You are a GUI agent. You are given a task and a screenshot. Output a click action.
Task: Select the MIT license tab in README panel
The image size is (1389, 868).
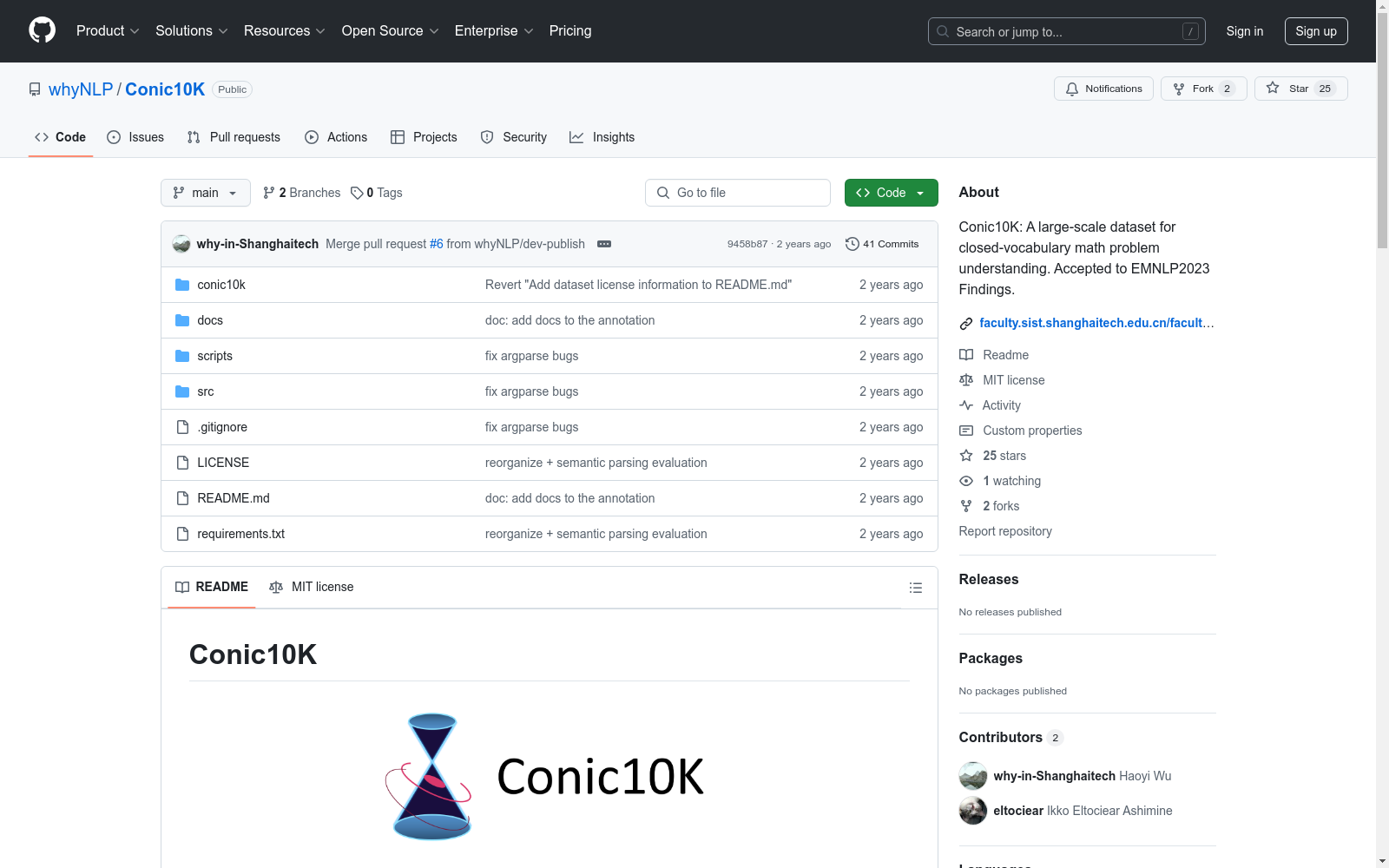click(x=312, y=588)
